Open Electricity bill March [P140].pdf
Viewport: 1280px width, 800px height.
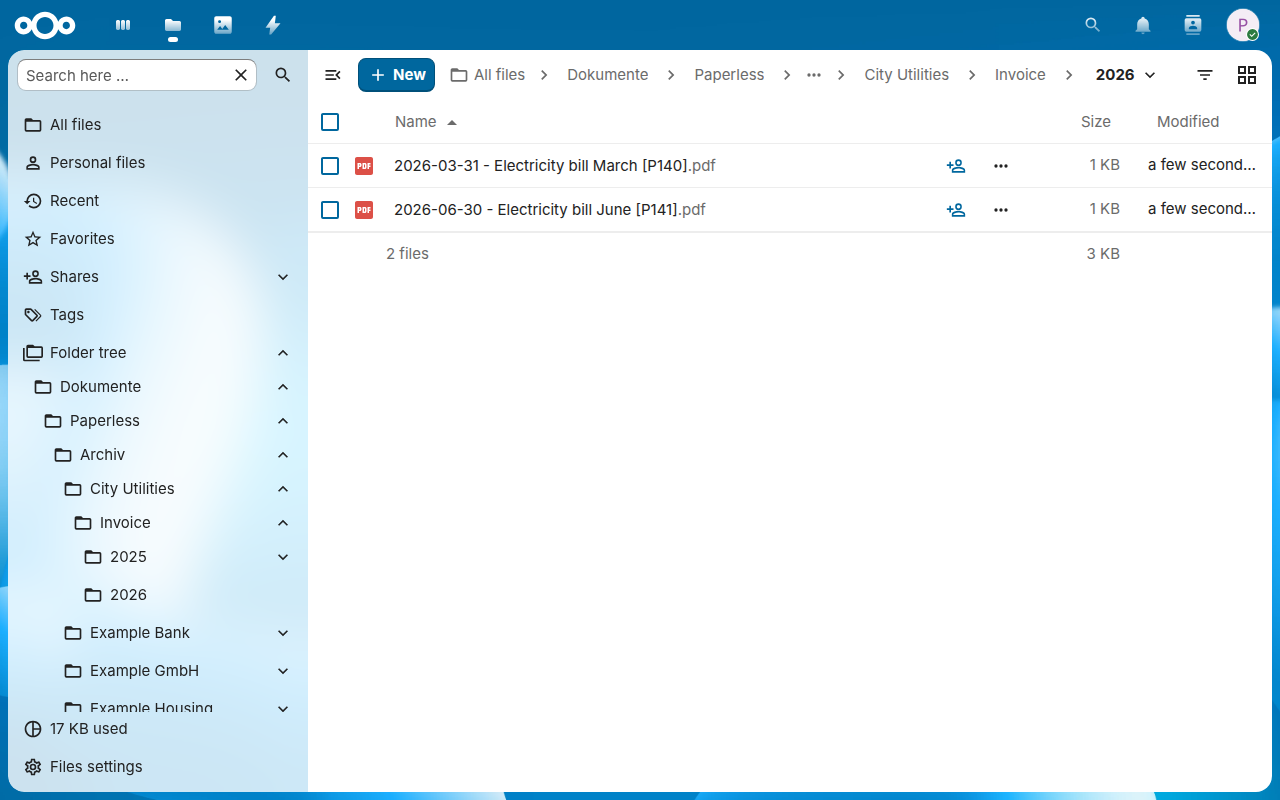555,166
